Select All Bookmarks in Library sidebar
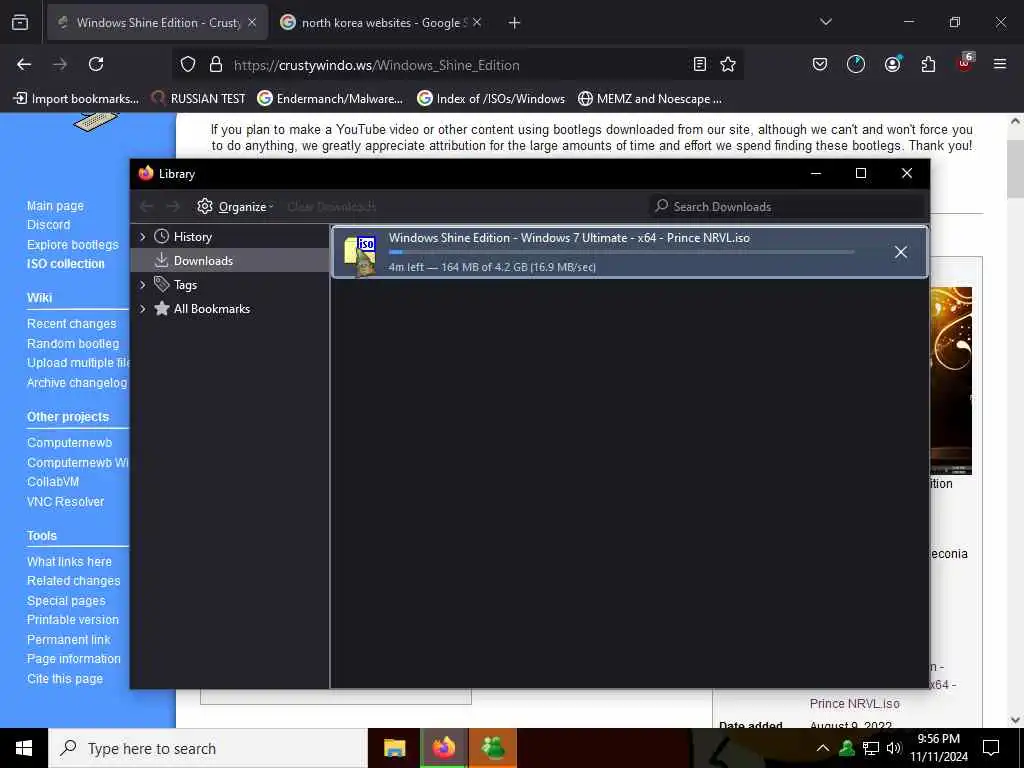Image resolution: width=1024 pixels, height=768 pixels. [211, 309]
